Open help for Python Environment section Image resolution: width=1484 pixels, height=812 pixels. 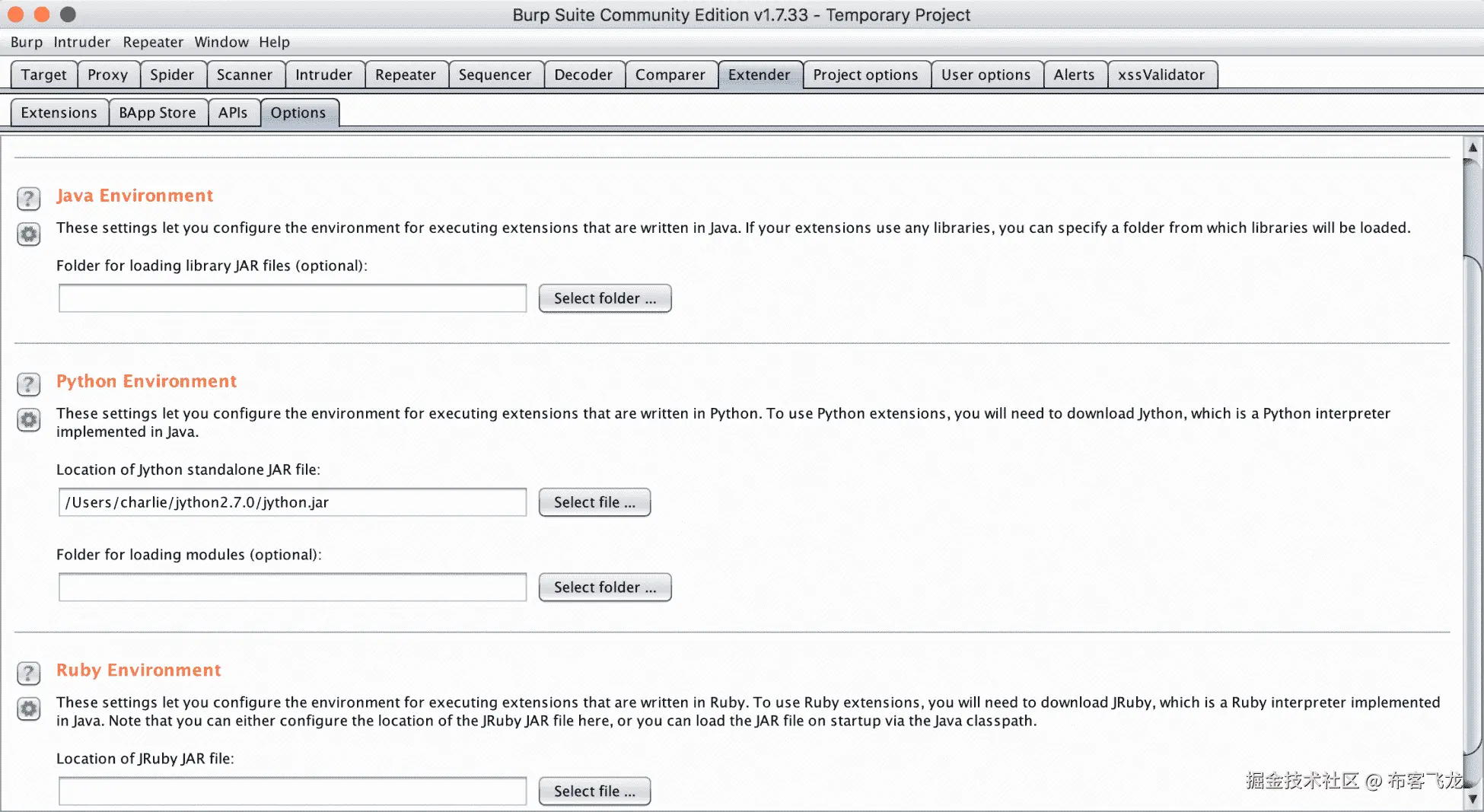(x=29, y=384)
